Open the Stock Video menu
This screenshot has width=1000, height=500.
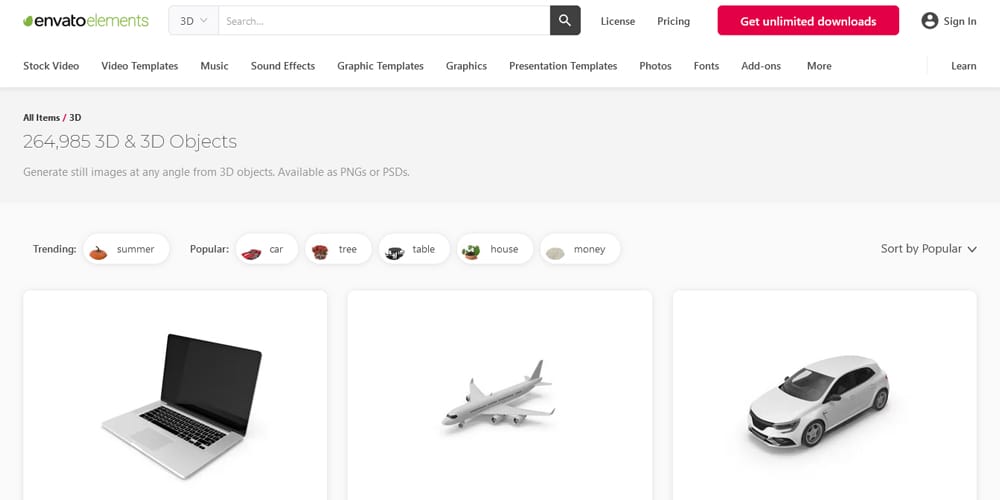pyautogui.click(x=51, y=66)
